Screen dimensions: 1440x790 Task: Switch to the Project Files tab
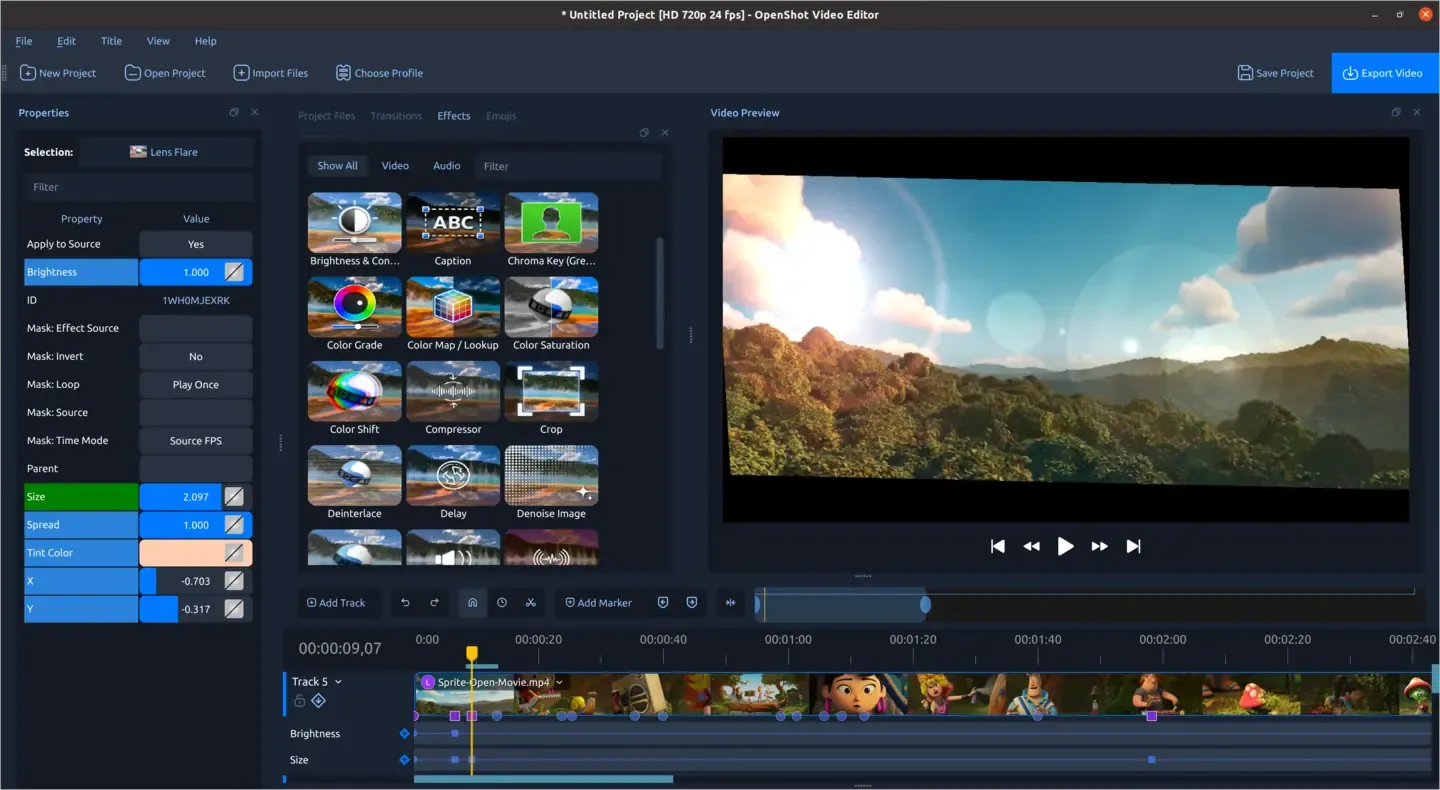point(327,116)
